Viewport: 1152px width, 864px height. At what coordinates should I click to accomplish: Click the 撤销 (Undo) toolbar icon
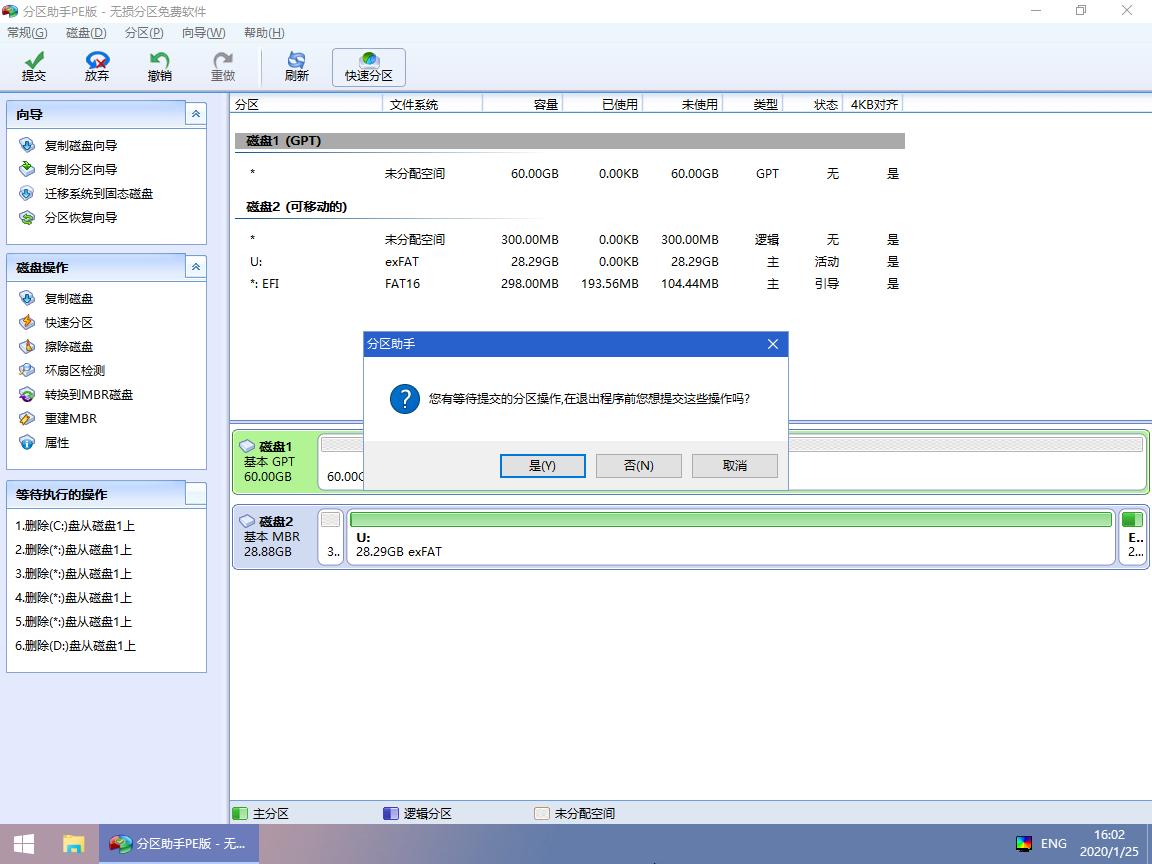click(159, 66)
